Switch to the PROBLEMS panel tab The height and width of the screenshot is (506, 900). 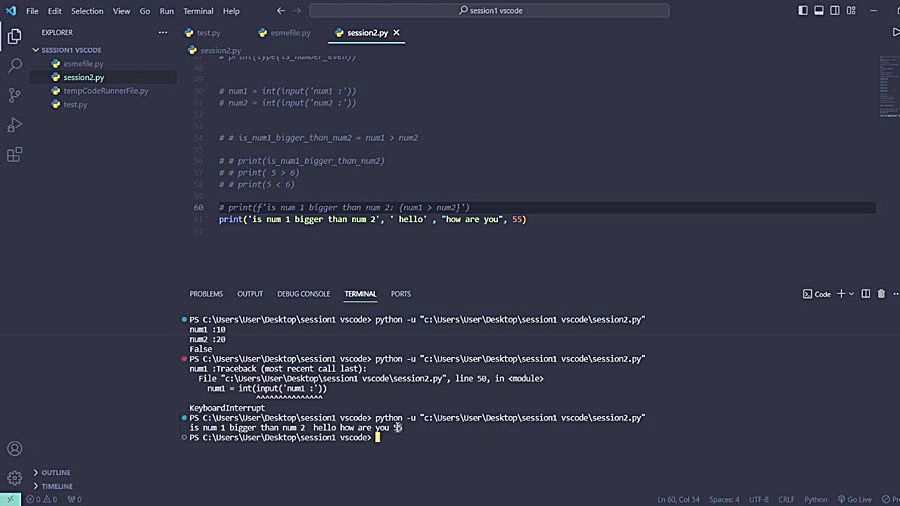206,294
